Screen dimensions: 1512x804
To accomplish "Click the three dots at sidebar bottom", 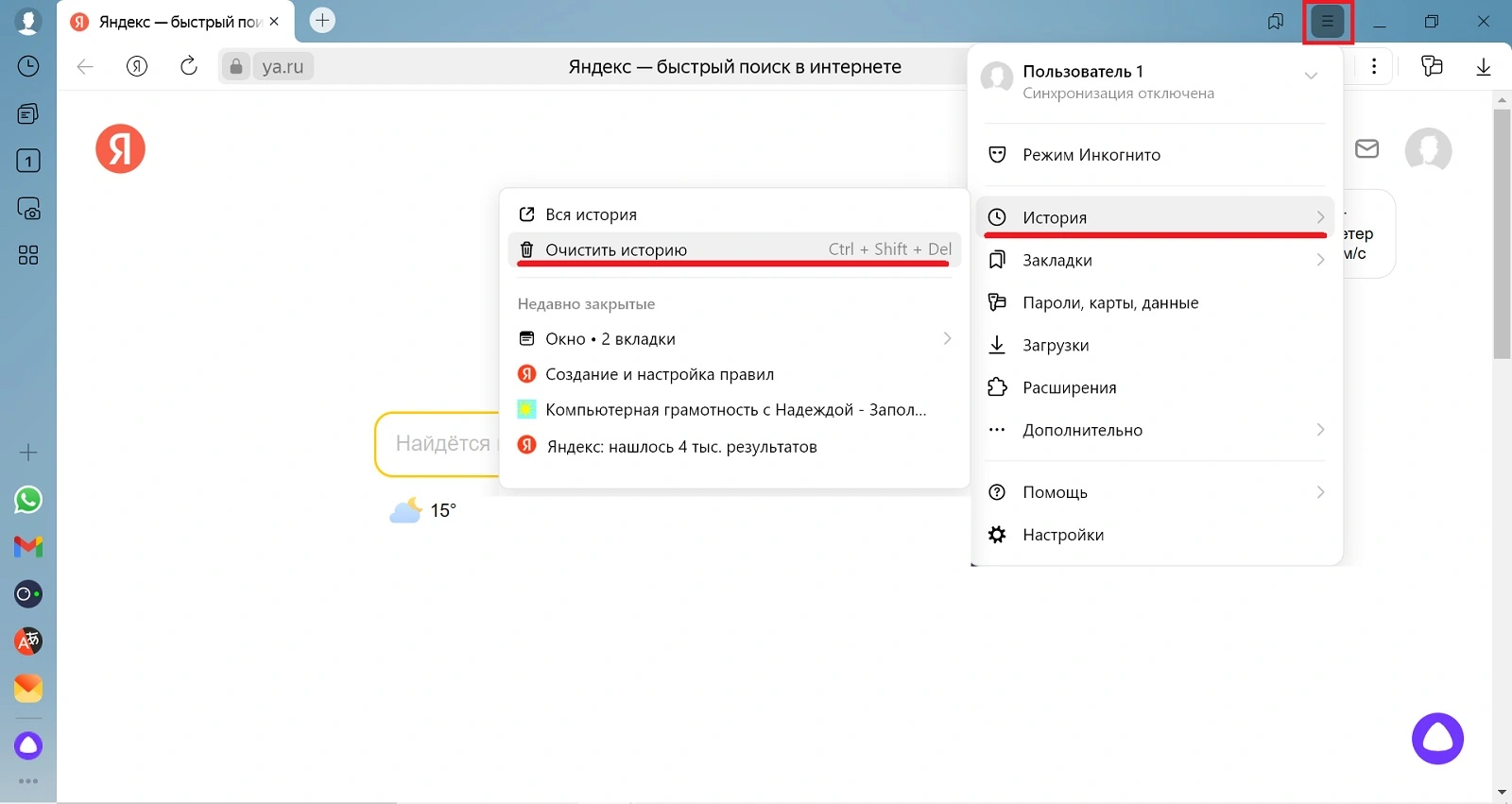I will pyautogui.click(x=28, y=781).
